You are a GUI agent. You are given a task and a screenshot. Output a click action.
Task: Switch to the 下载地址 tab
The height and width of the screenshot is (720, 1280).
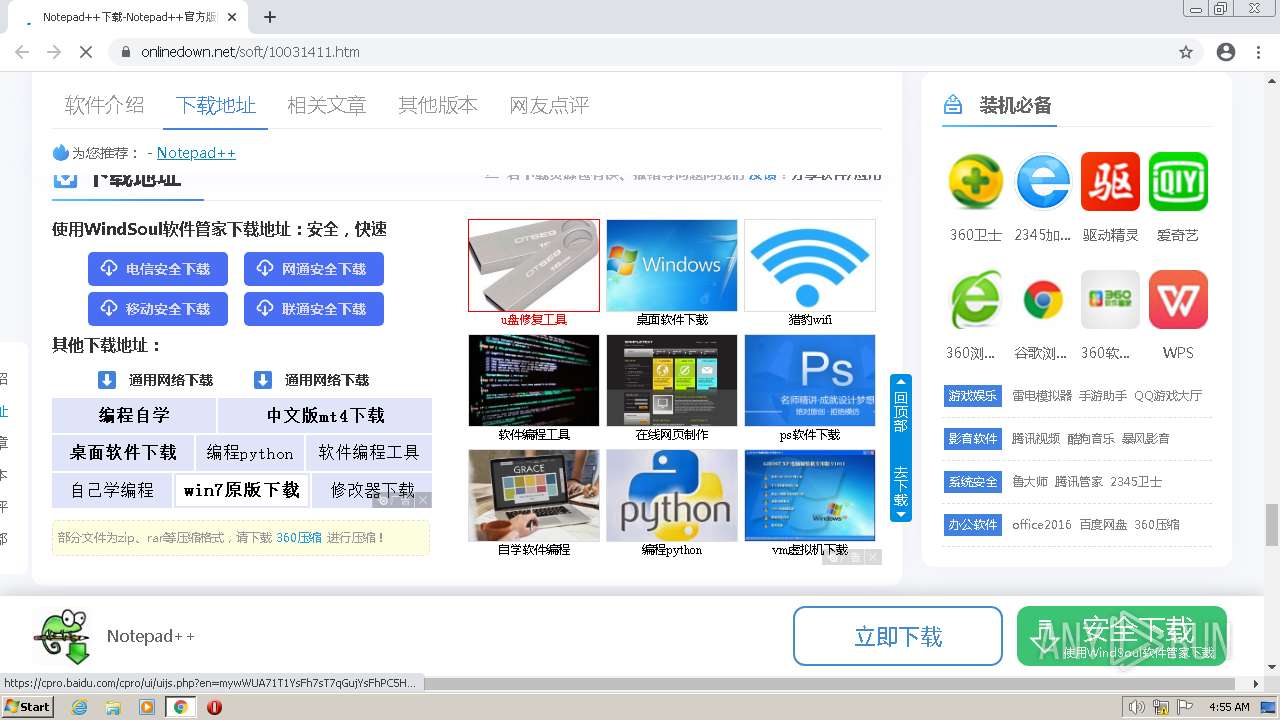pyautogui.click(x=216, y=105)
